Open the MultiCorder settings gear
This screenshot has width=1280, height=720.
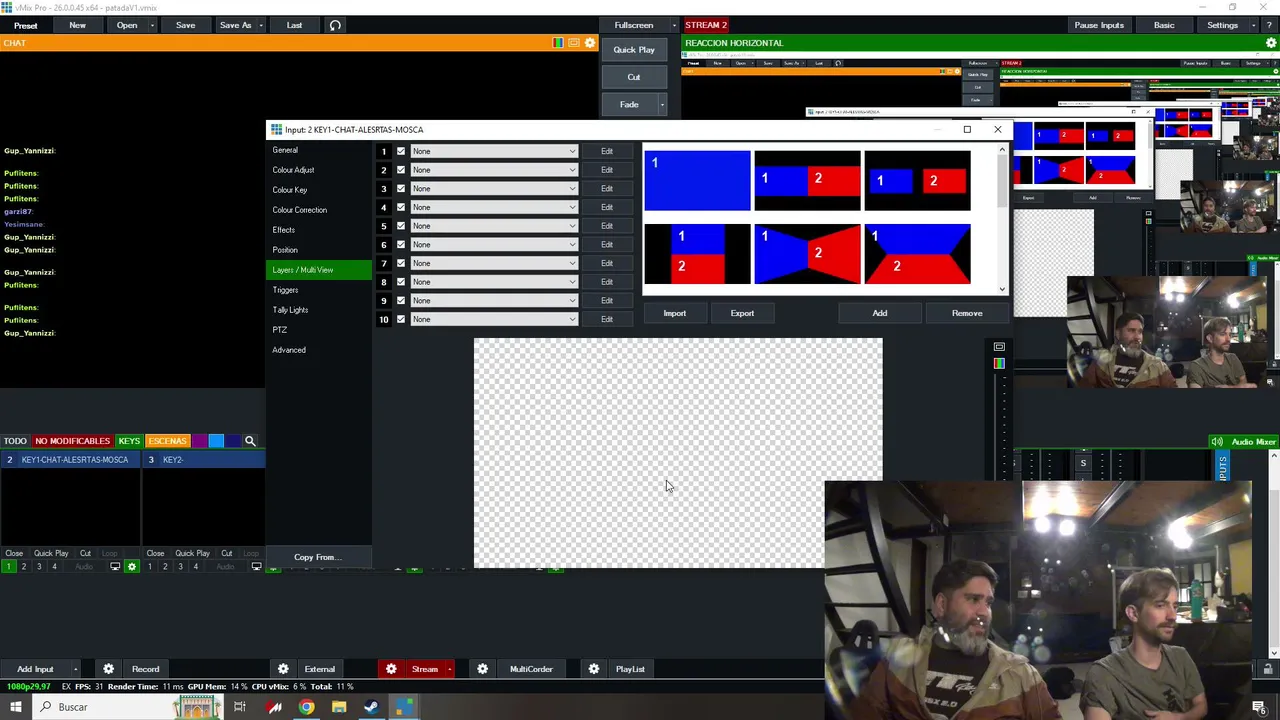point(482,669)
